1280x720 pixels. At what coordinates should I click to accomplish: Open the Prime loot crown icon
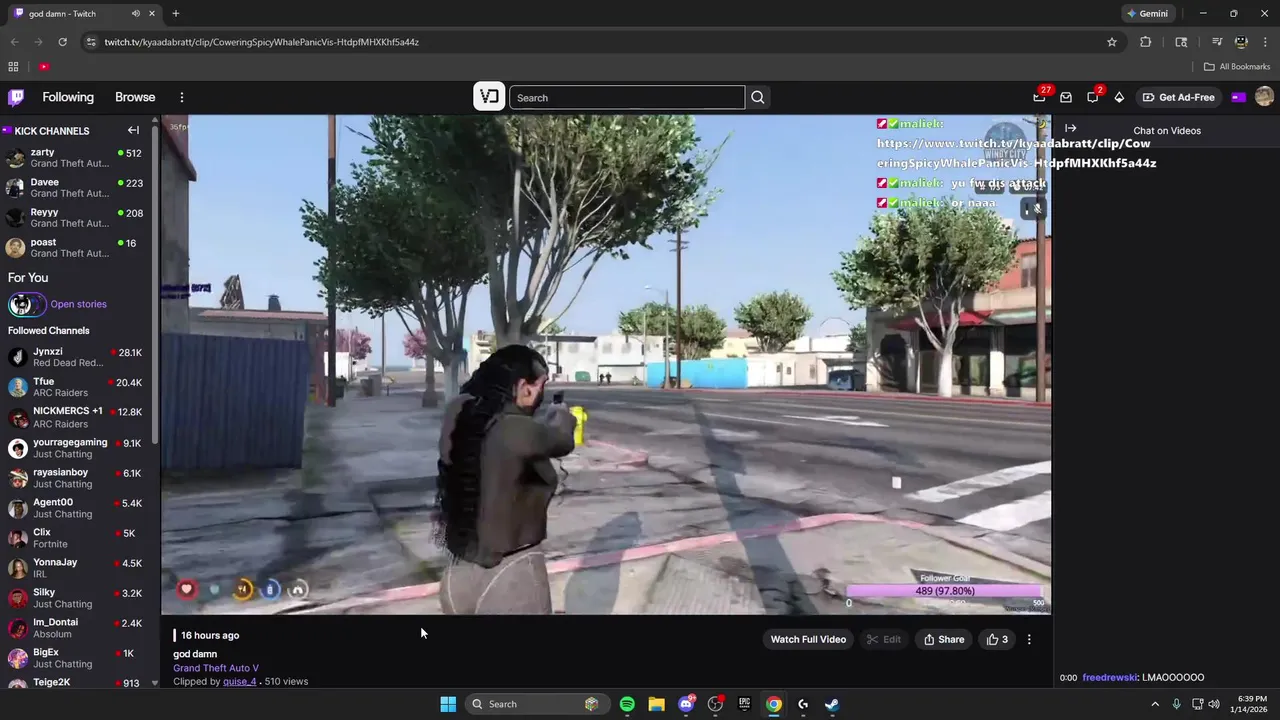pyautogui.click(x=1066, y=97)
